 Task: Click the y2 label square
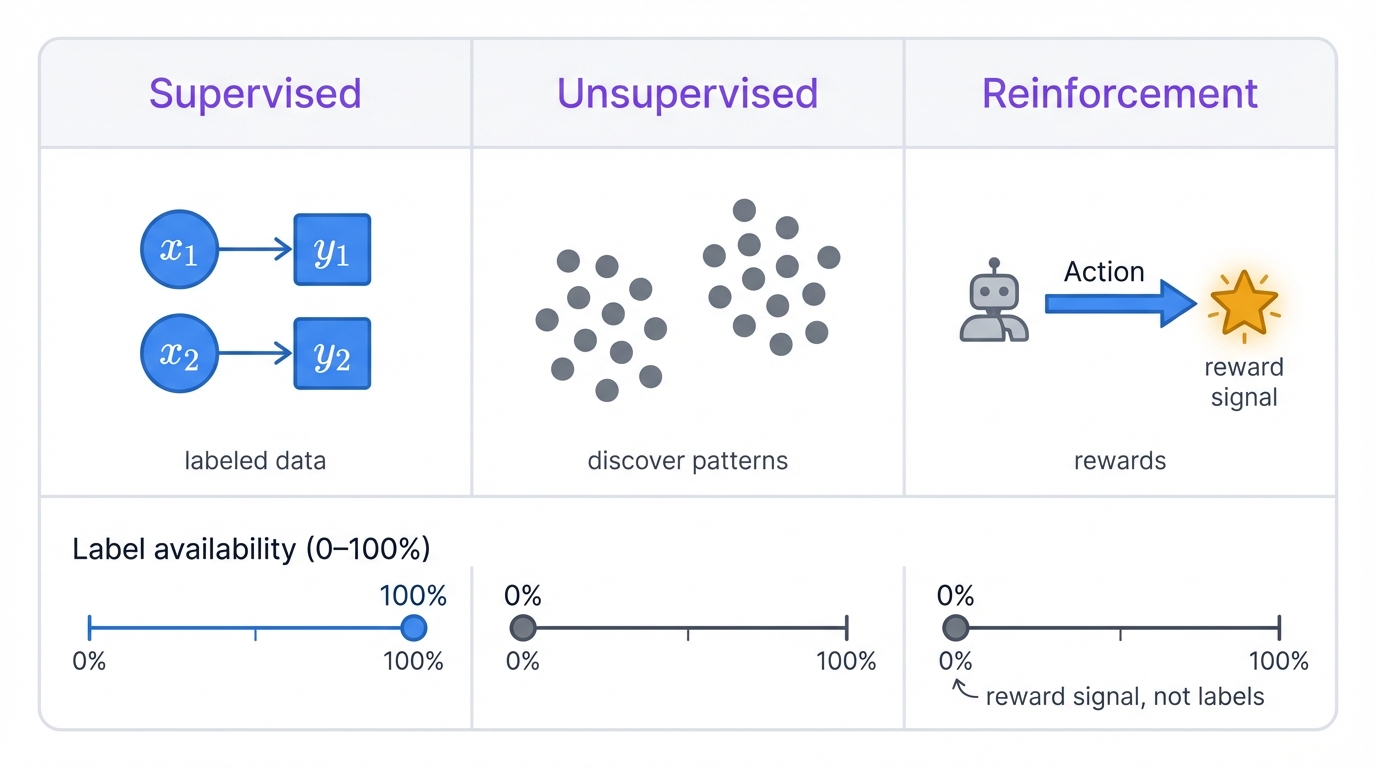click(x=332, y=354)
